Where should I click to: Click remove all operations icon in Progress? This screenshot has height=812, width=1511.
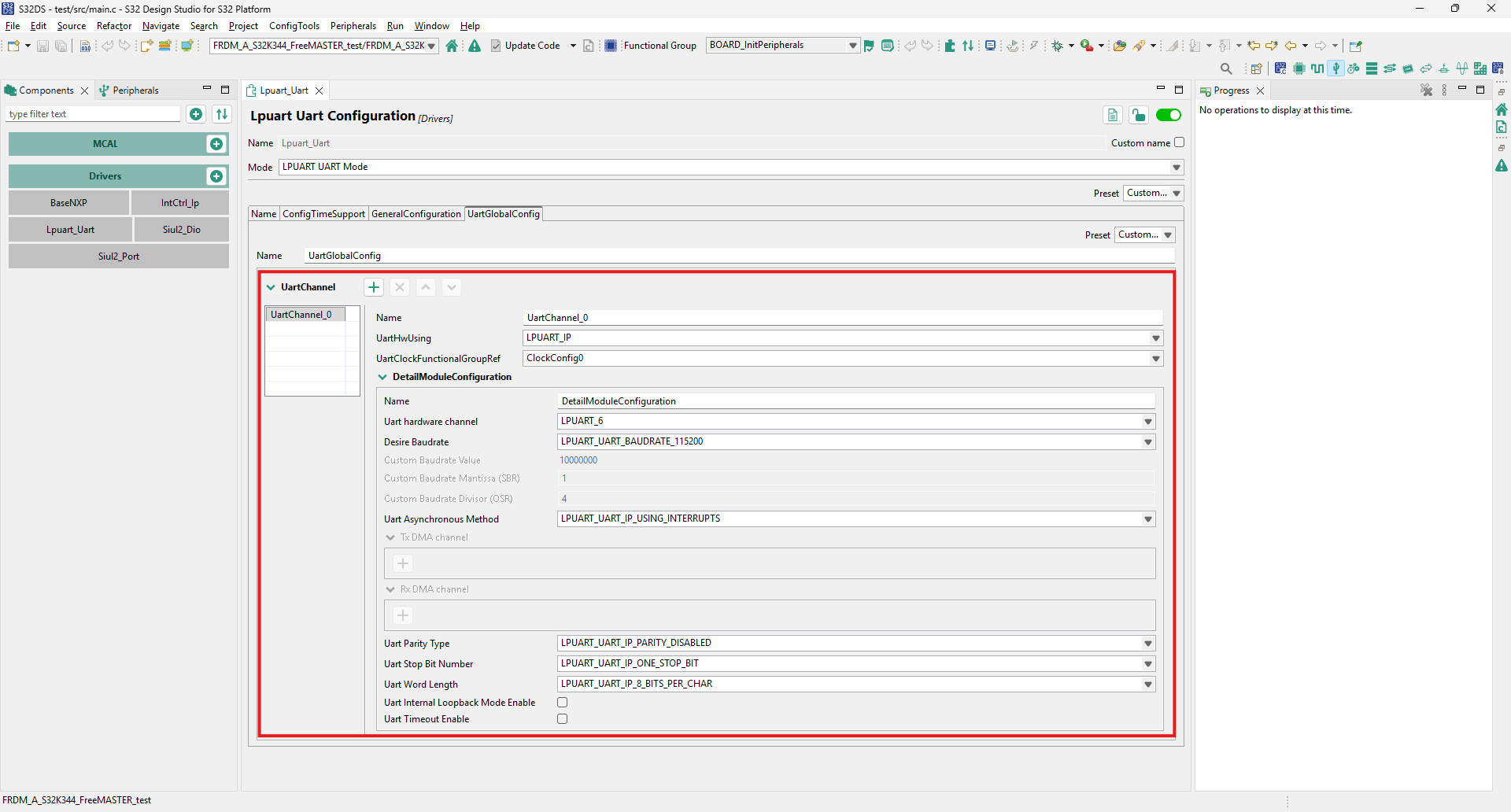point(1426,90)
